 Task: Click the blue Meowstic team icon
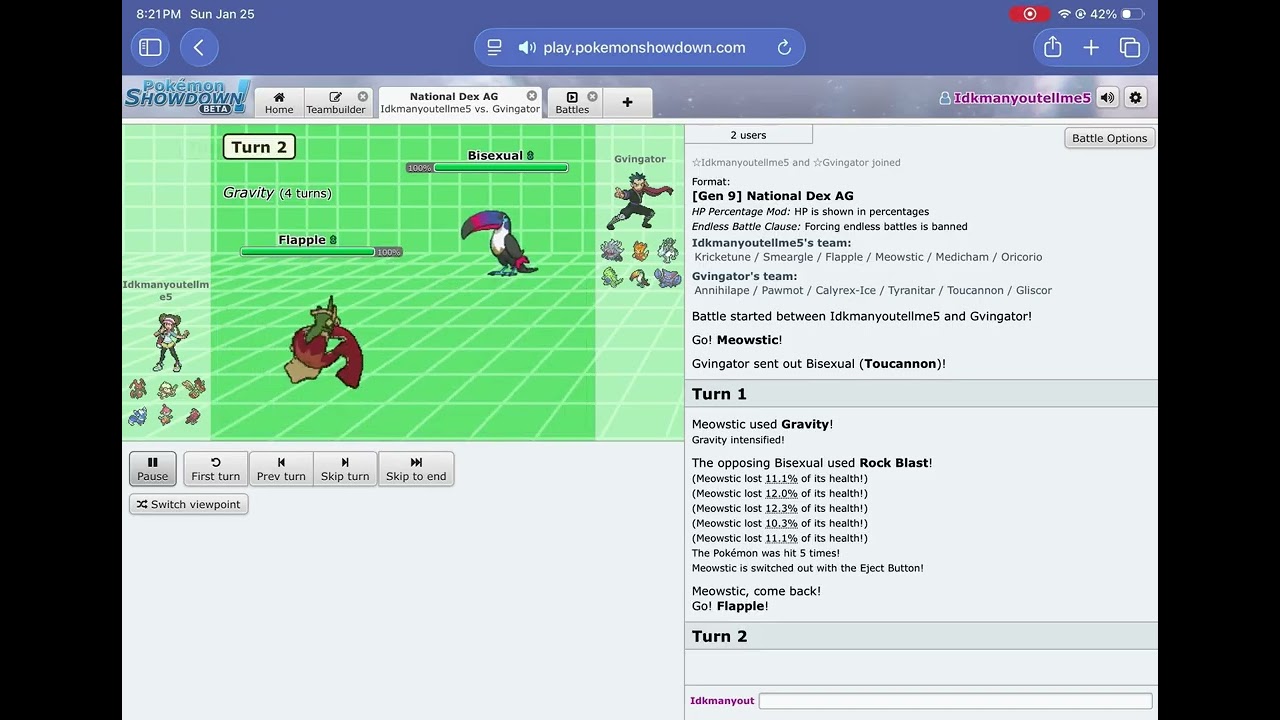[x=138, y=415]
